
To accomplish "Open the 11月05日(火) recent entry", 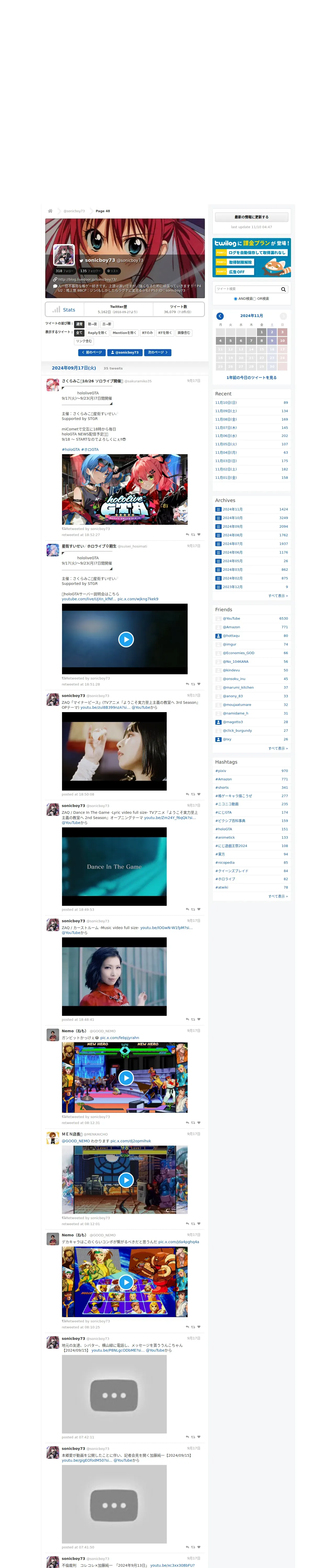I will tap(226, 444).
